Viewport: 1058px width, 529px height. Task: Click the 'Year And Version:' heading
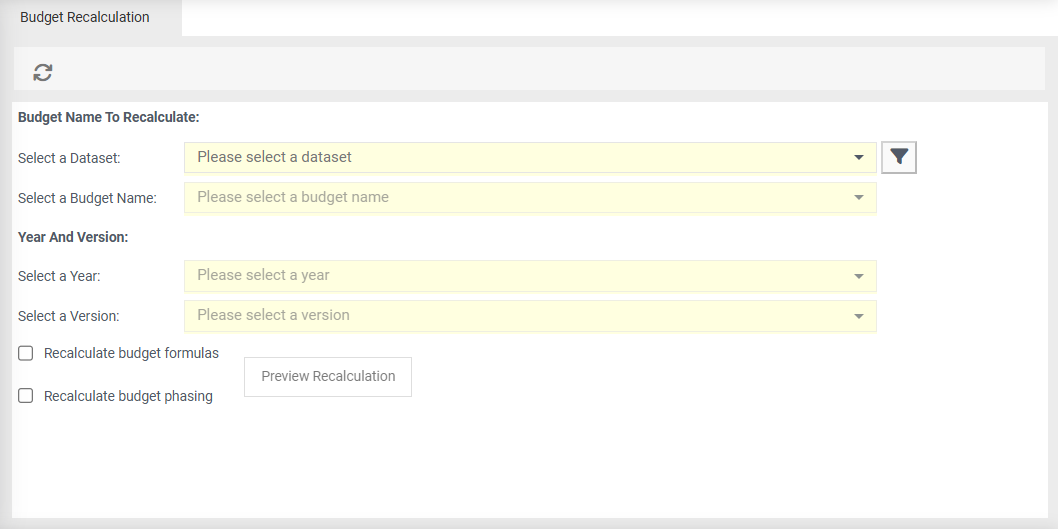(x=73, y=237)
